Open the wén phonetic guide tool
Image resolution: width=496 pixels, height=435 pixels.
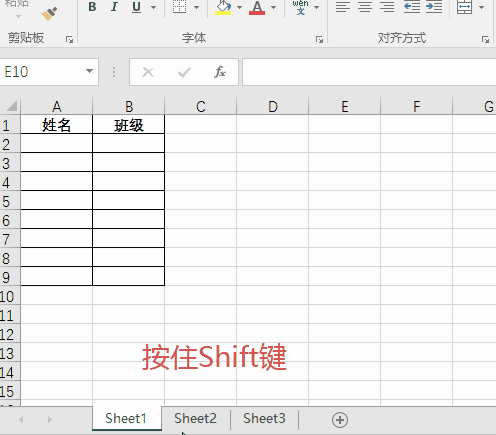tap(301, 7)
